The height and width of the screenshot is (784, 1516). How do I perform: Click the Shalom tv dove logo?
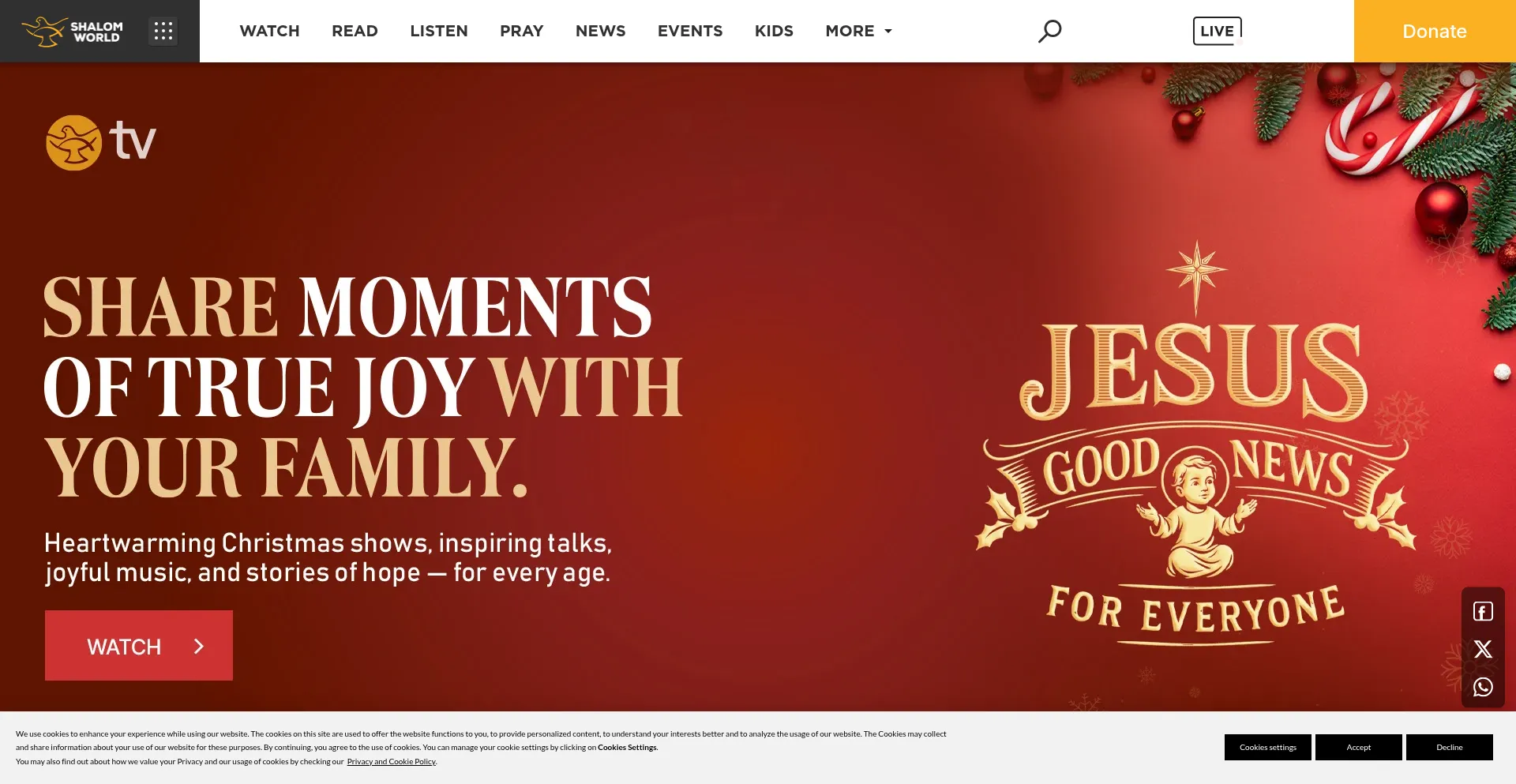(x=101, y=143)
